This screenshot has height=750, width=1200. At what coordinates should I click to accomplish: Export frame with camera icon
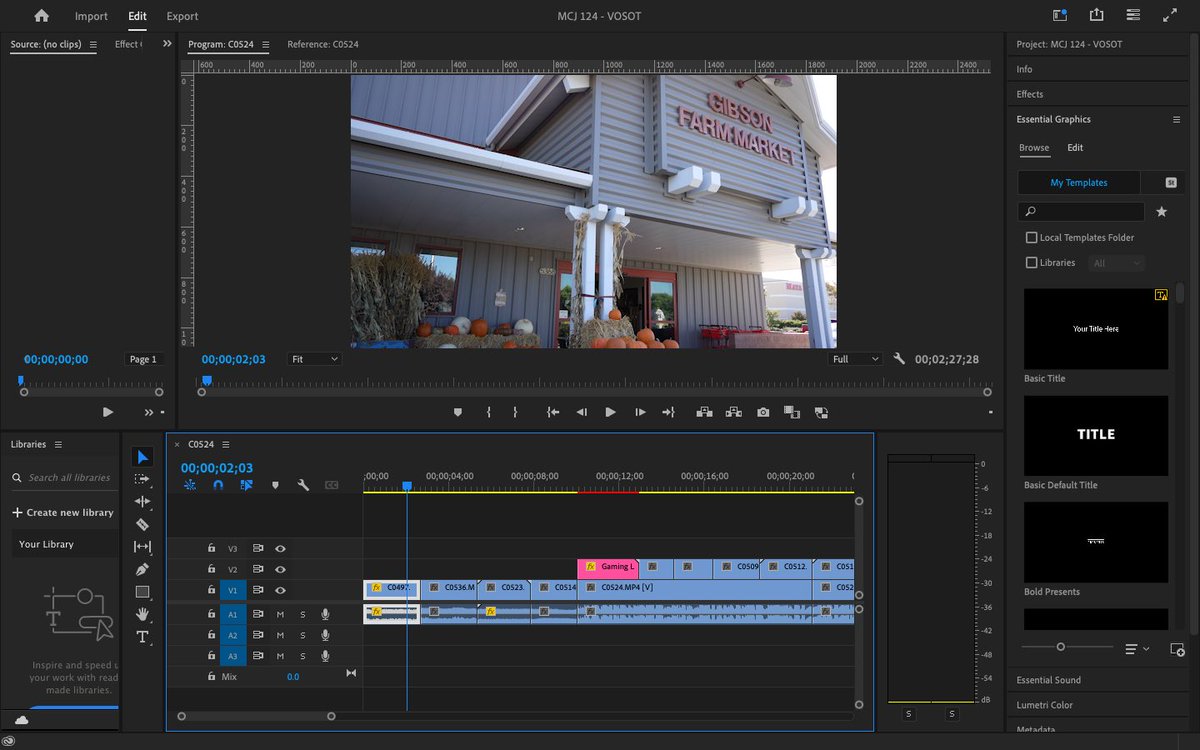pyautogui.click(x=763, y=412)
